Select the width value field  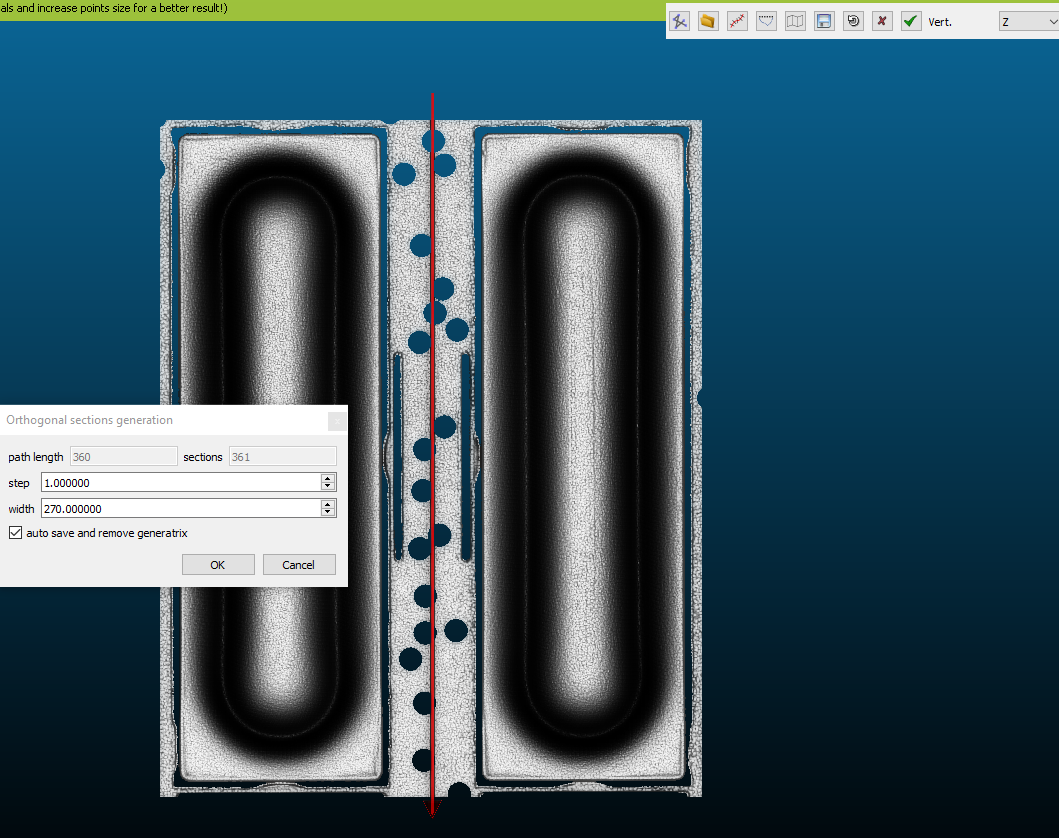pos(180,508)
